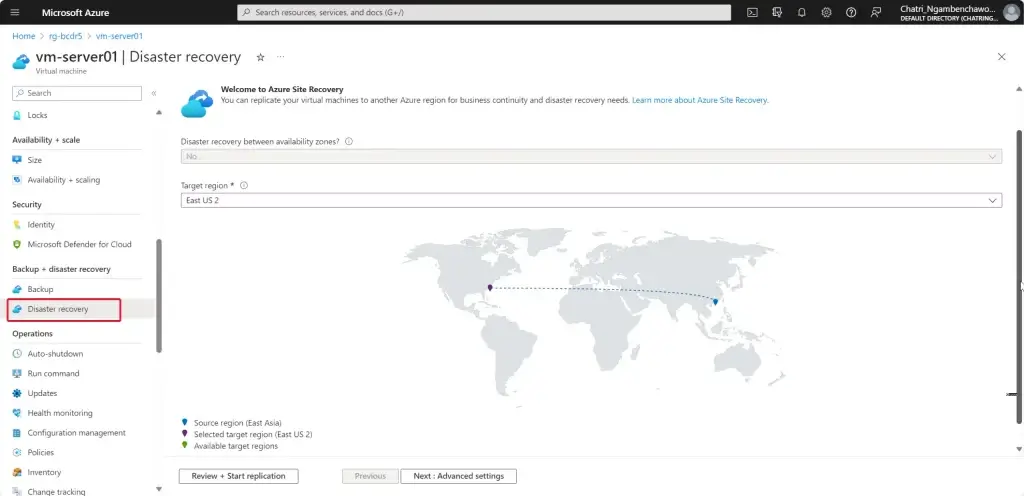Image resolution: width=1024 pixels, height=496 pixels.
Task: Focus the global search resources field
Action: (484, 12)
